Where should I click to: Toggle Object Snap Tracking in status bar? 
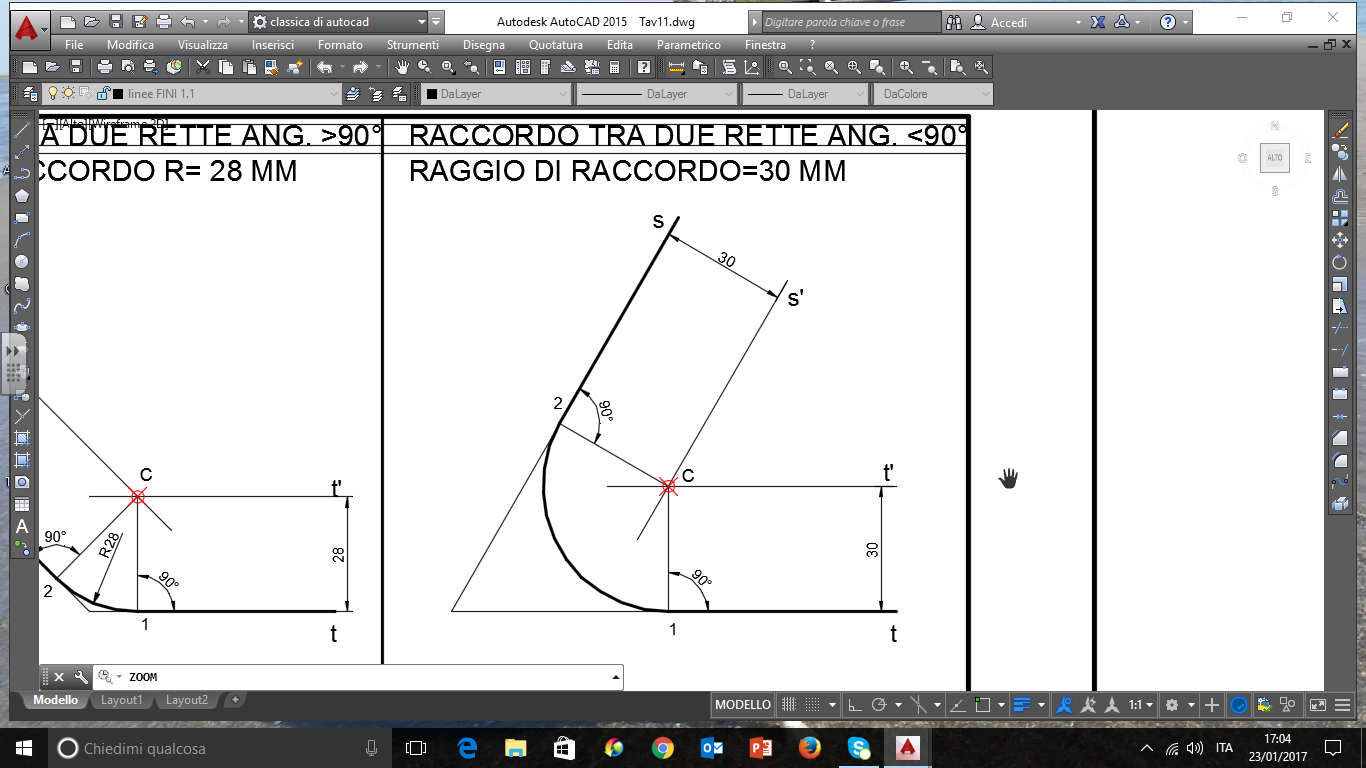click(x=957, y=705)
